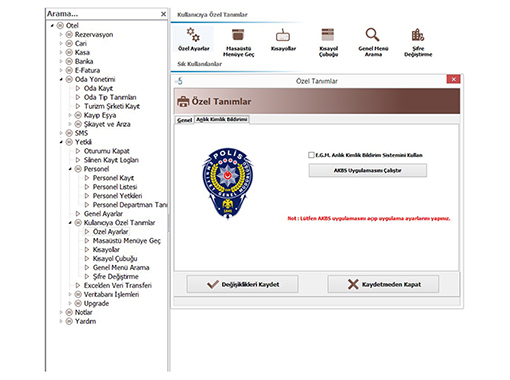Screen dimensions: 510x380
Task: Select Şifre Değiştirme in the tree
Action: [x=115, y=277]
